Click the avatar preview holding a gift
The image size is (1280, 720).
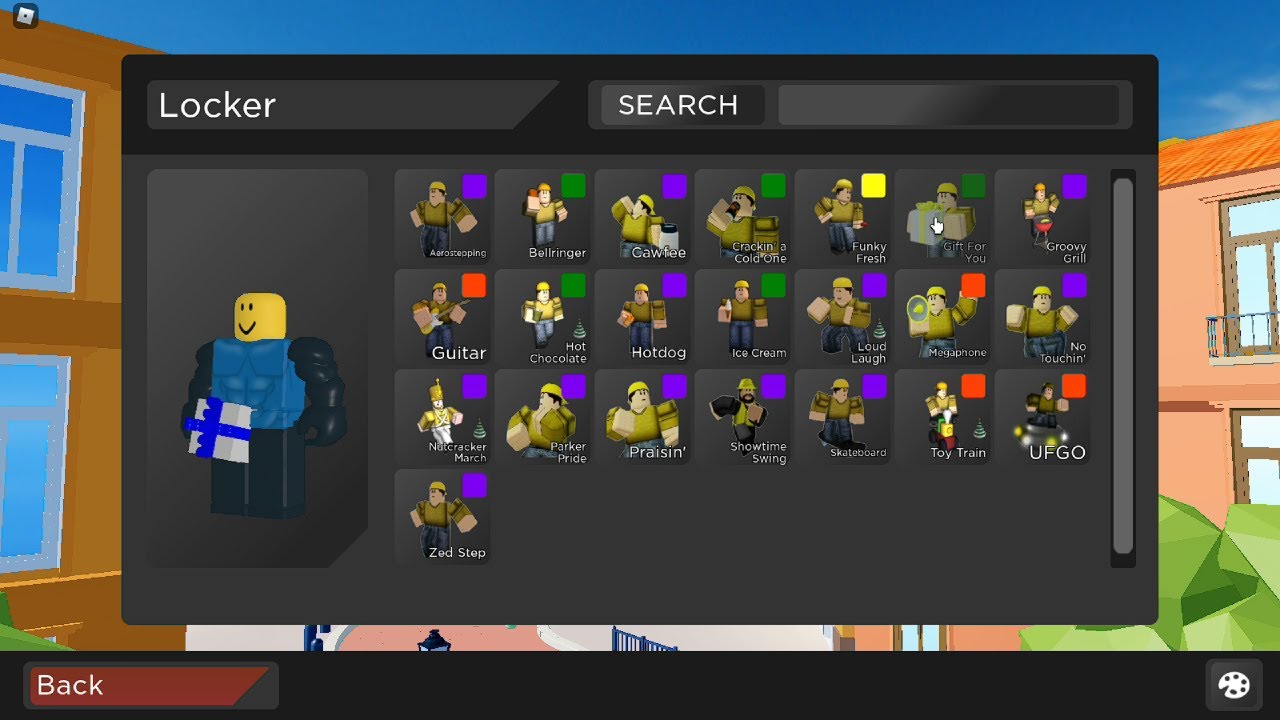[x=258, y=368]
